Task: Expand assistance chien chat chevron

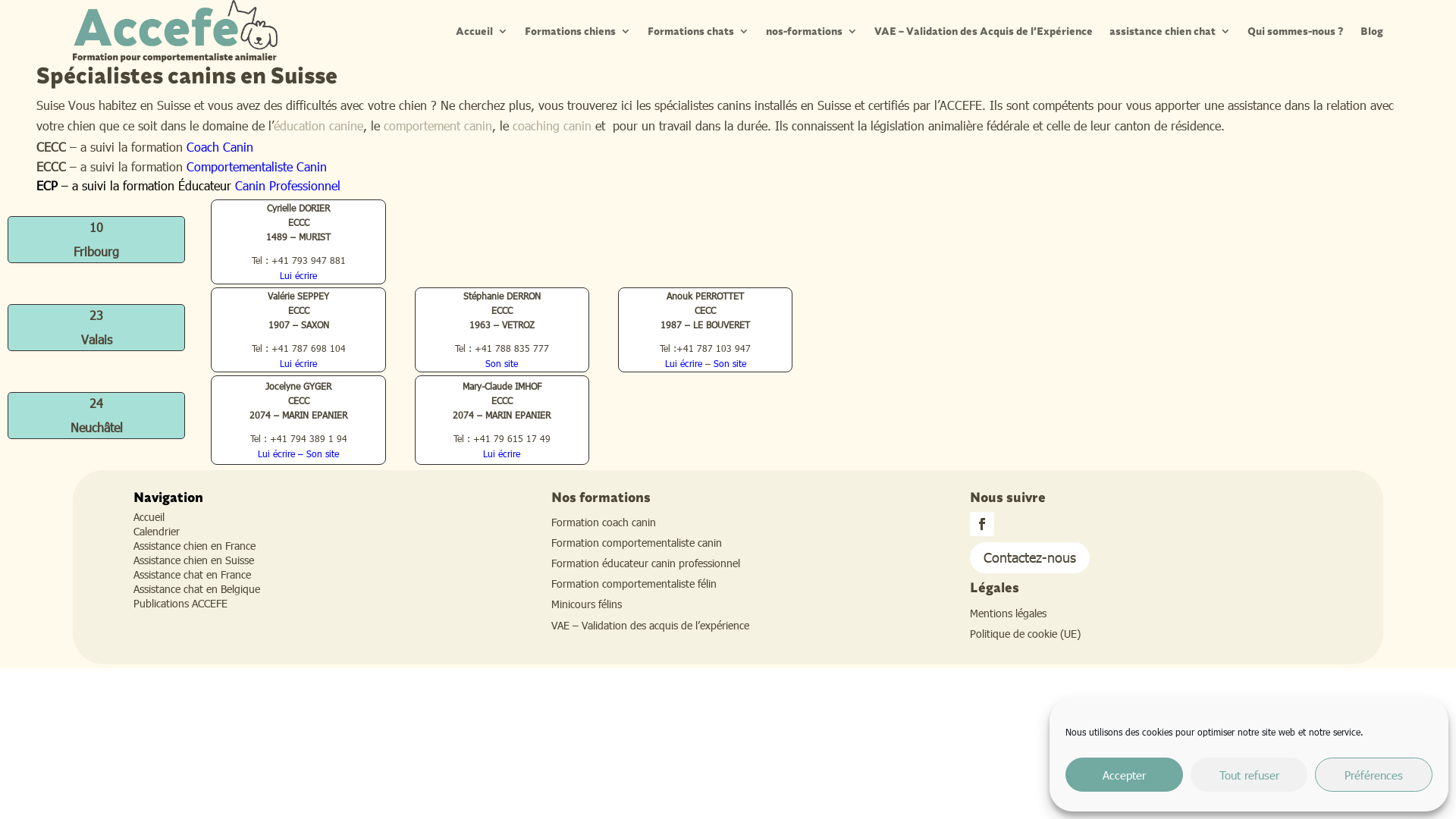Action: (1225, 32)
